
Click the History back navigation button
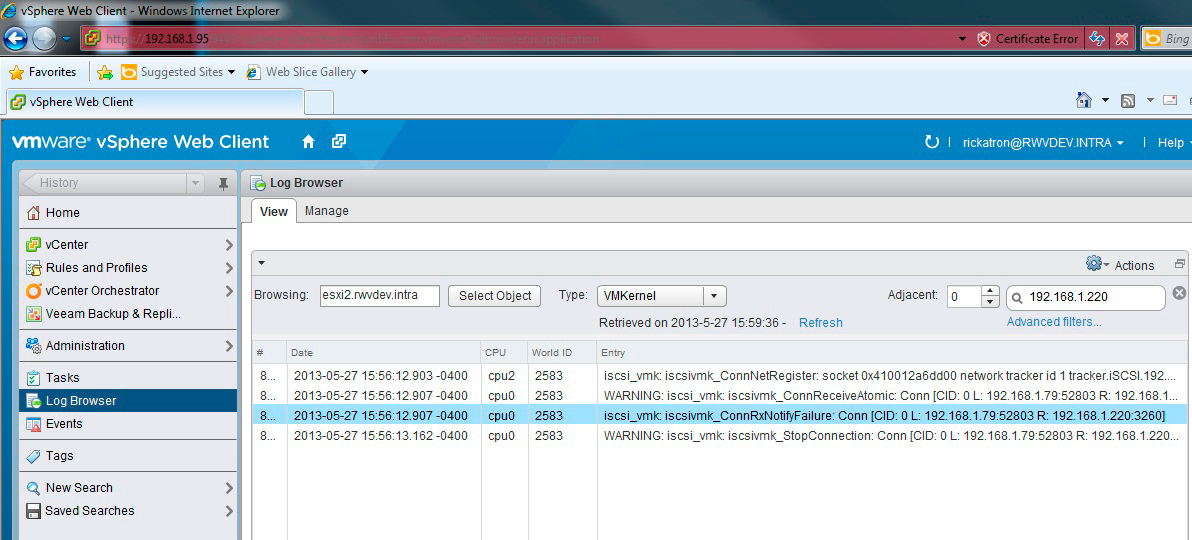(x=103, y=183)
